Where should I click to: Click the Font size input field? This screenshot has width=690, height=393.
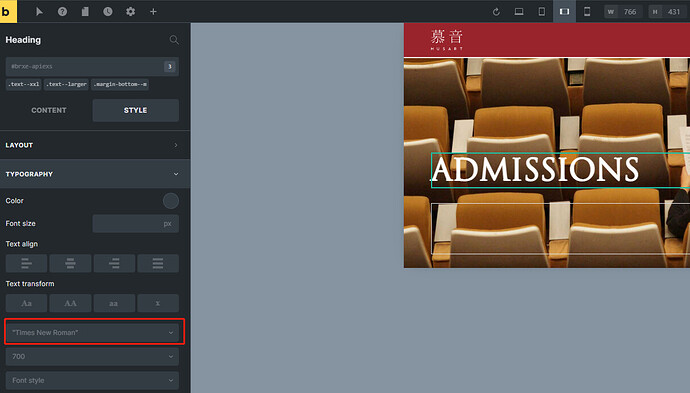136,224
